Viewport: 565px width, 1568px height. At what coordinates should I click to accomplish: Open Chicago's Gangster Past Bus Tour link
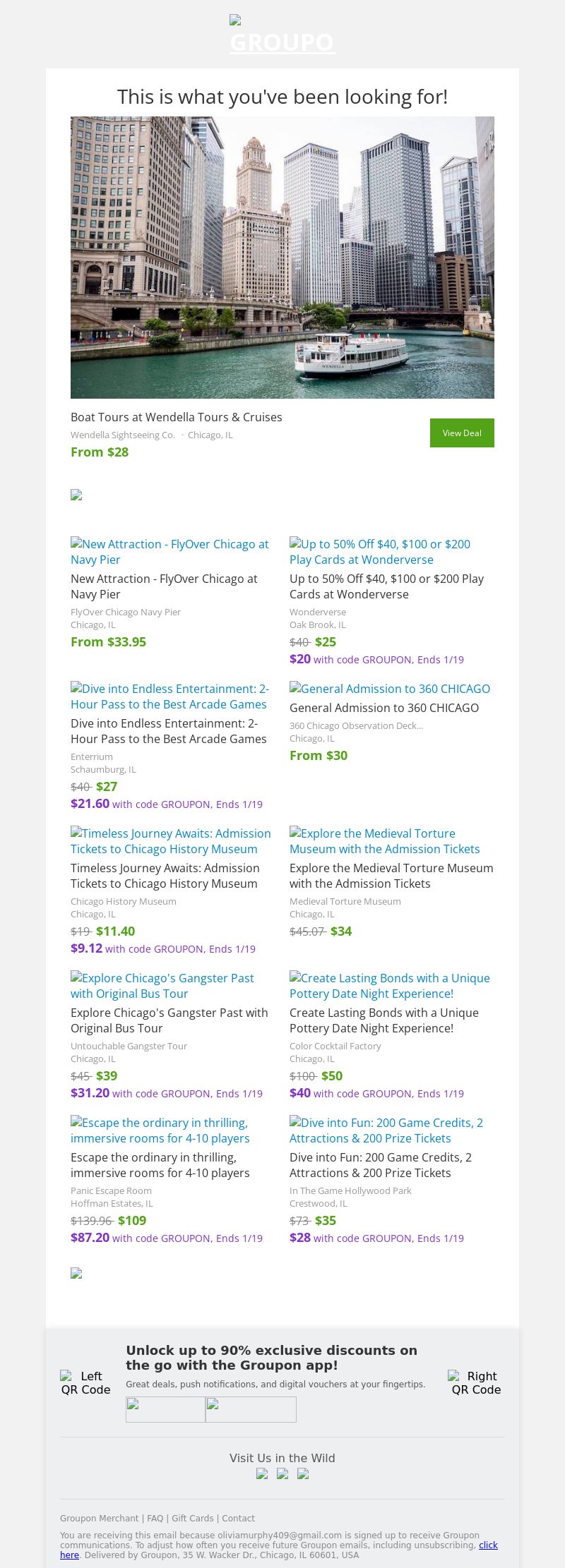coord(162,986)
